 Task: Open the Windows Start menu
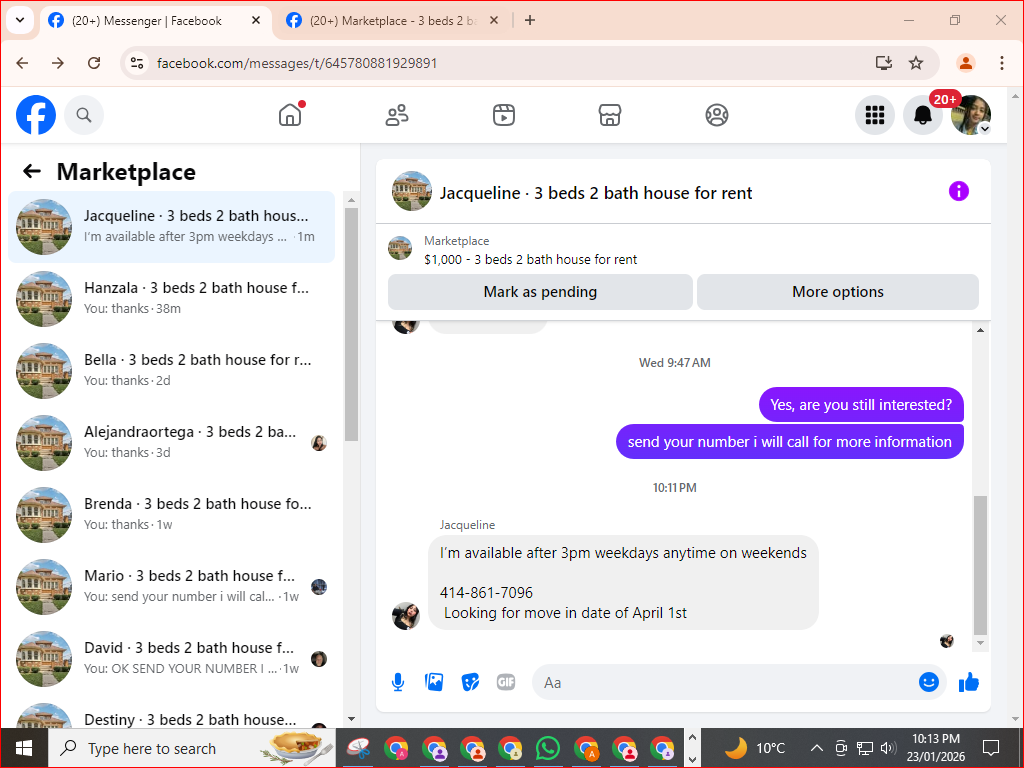point(24,748)
